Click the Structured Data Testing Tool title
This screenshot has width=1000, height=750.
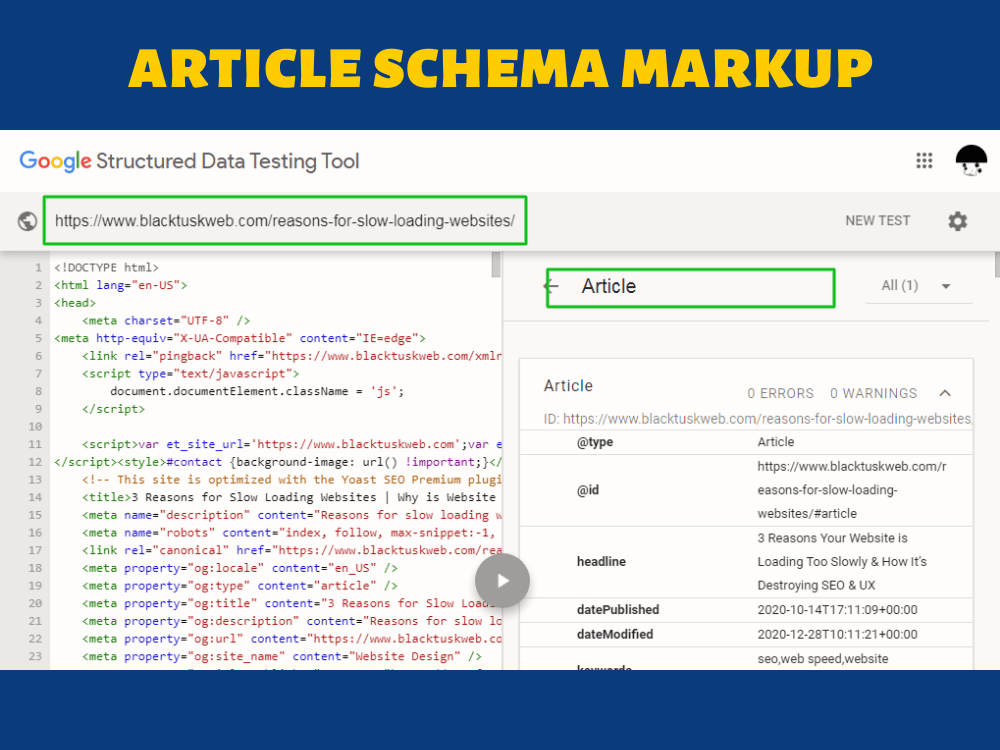coord(228,161)
